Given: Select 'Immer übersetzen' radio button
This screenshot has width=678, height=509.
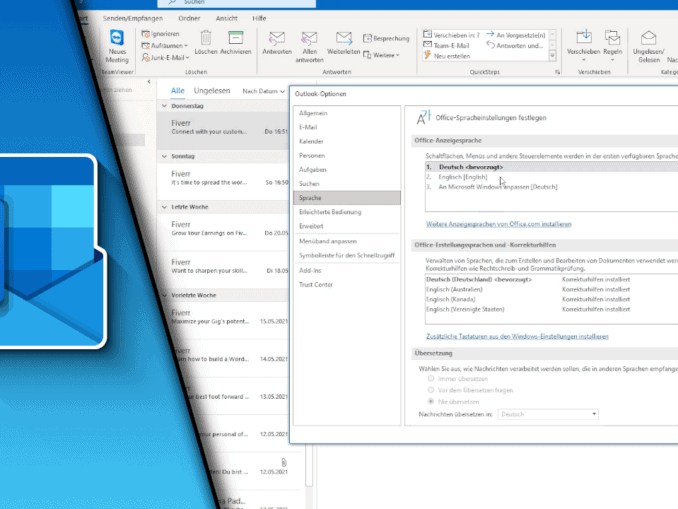Looking at the screenshot, I should point(431,378).
